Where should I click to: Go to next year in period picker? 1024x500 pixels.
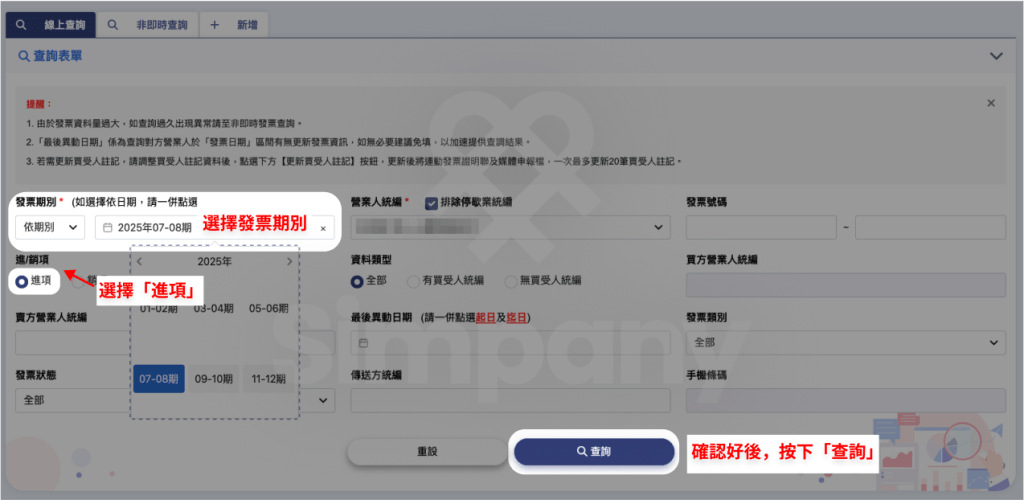click(290, 262)
